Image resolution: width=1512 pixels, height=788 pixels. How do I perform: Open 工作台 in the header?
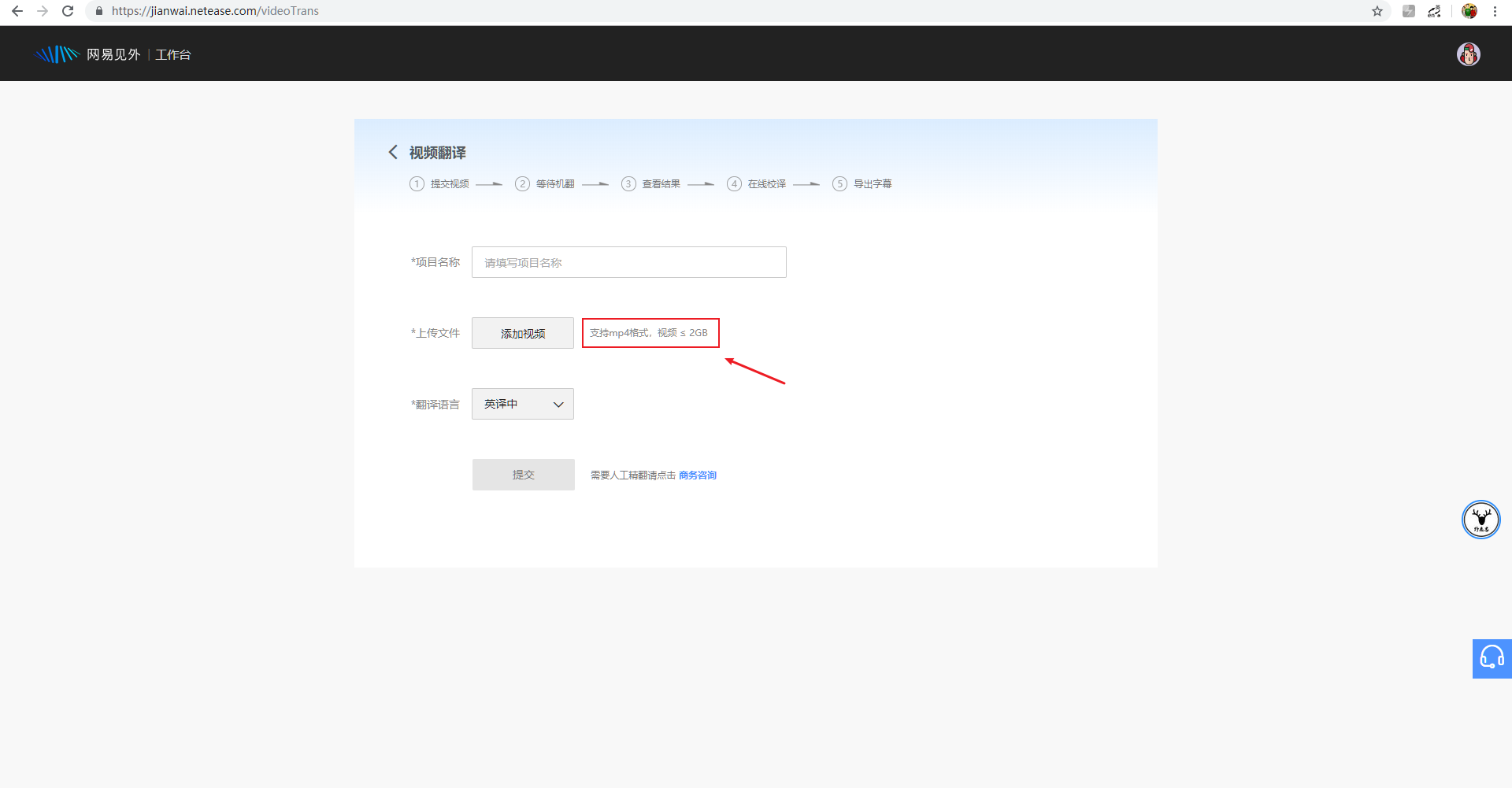click(173, 54)
